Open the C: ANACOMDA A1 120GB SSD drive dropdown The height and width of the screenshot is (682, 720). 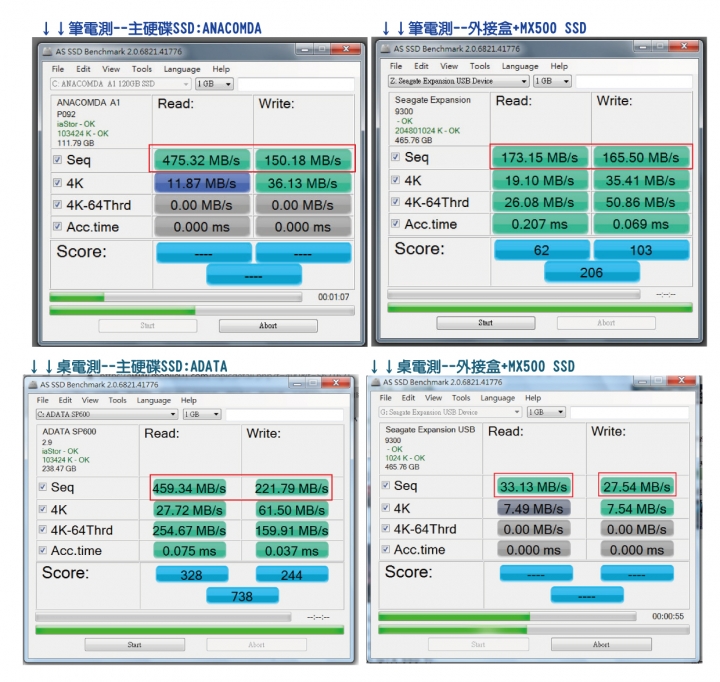click(x=120, y=84)
